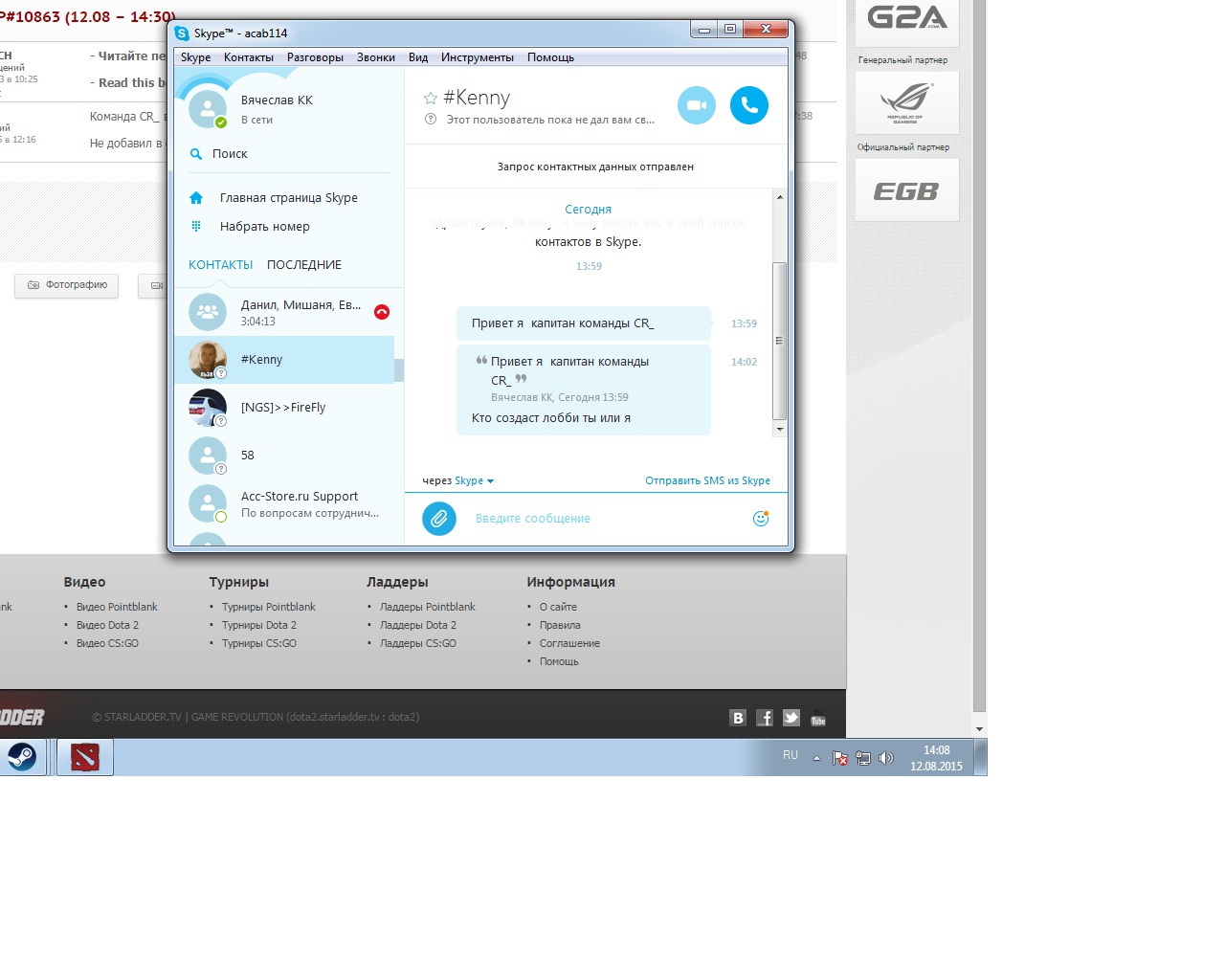1225x980 pixels.
Task: Select the #Kenny contact
Action: [x=284, y=360]
